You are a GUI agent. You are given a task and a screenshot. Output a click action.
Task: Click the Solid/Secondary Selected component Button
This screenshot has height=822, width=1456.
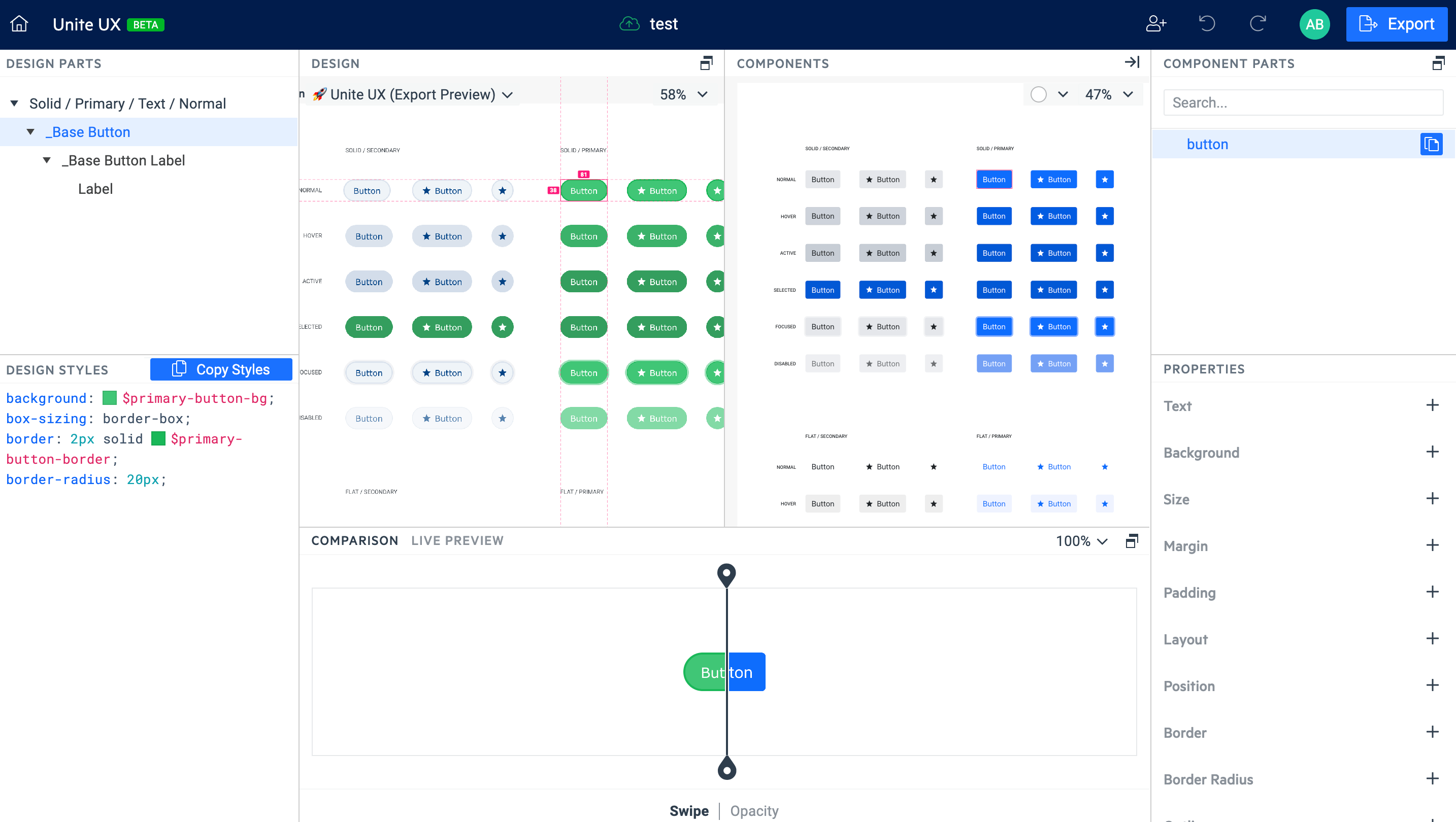coord(822,290)
